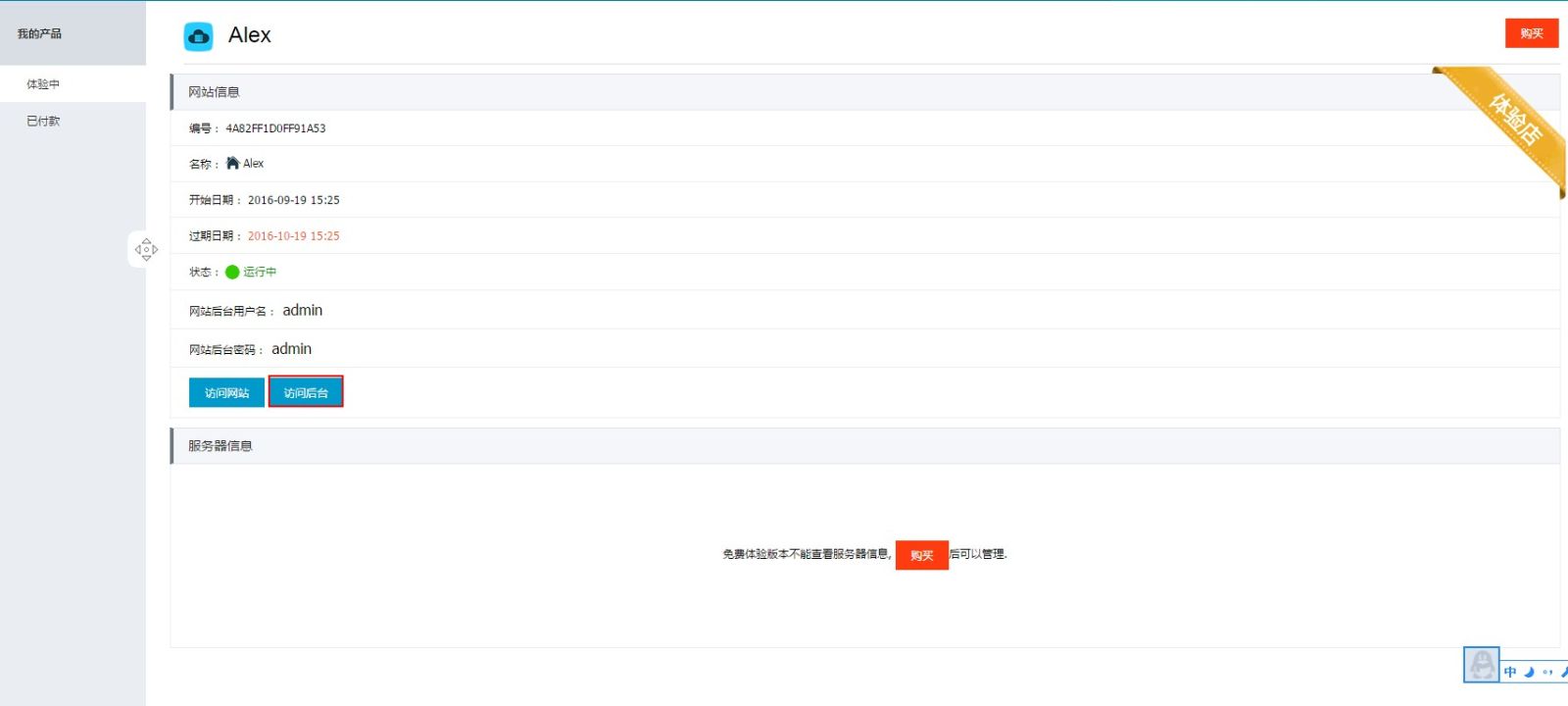This screenshot has height=706, width=1568.
Task: Open the 已付款 sidebar item
Action: click(43, 121)
